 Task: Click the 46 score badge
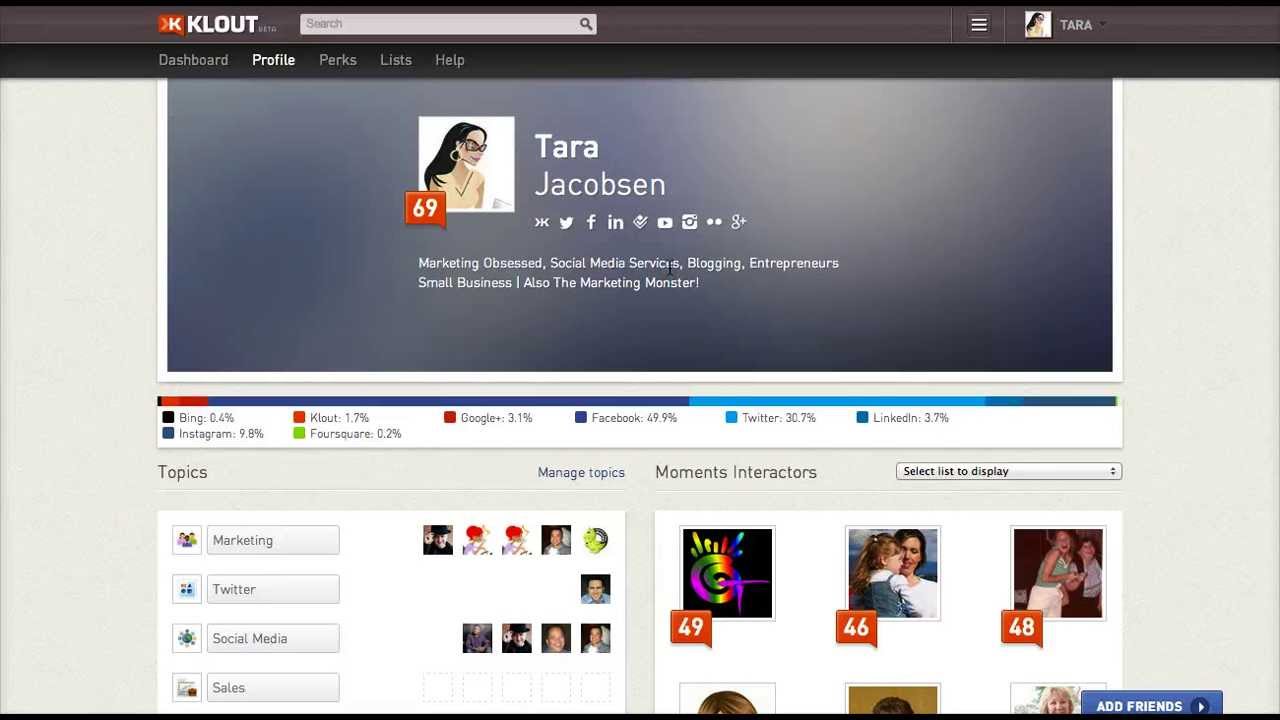[x=856, y=627]
